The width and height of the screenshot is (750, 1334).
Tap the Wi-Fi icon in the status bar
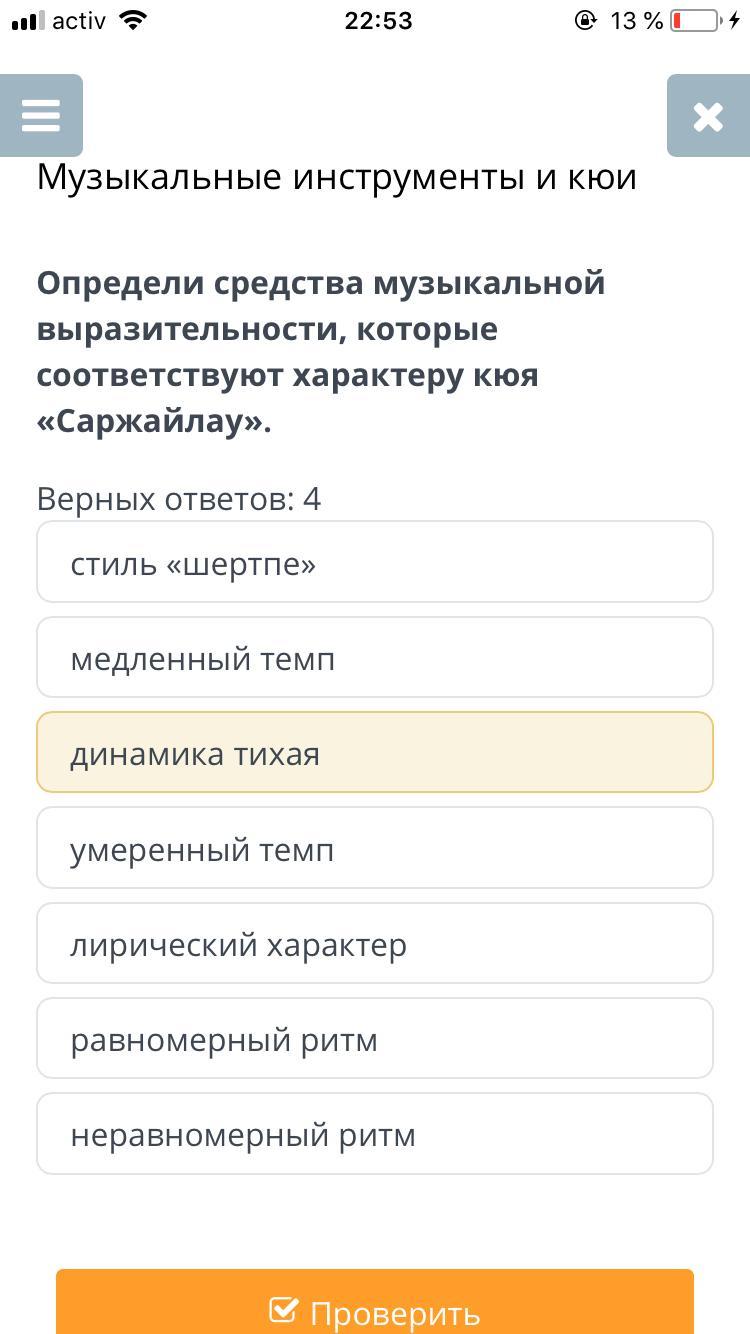click(x=131, y=21)
